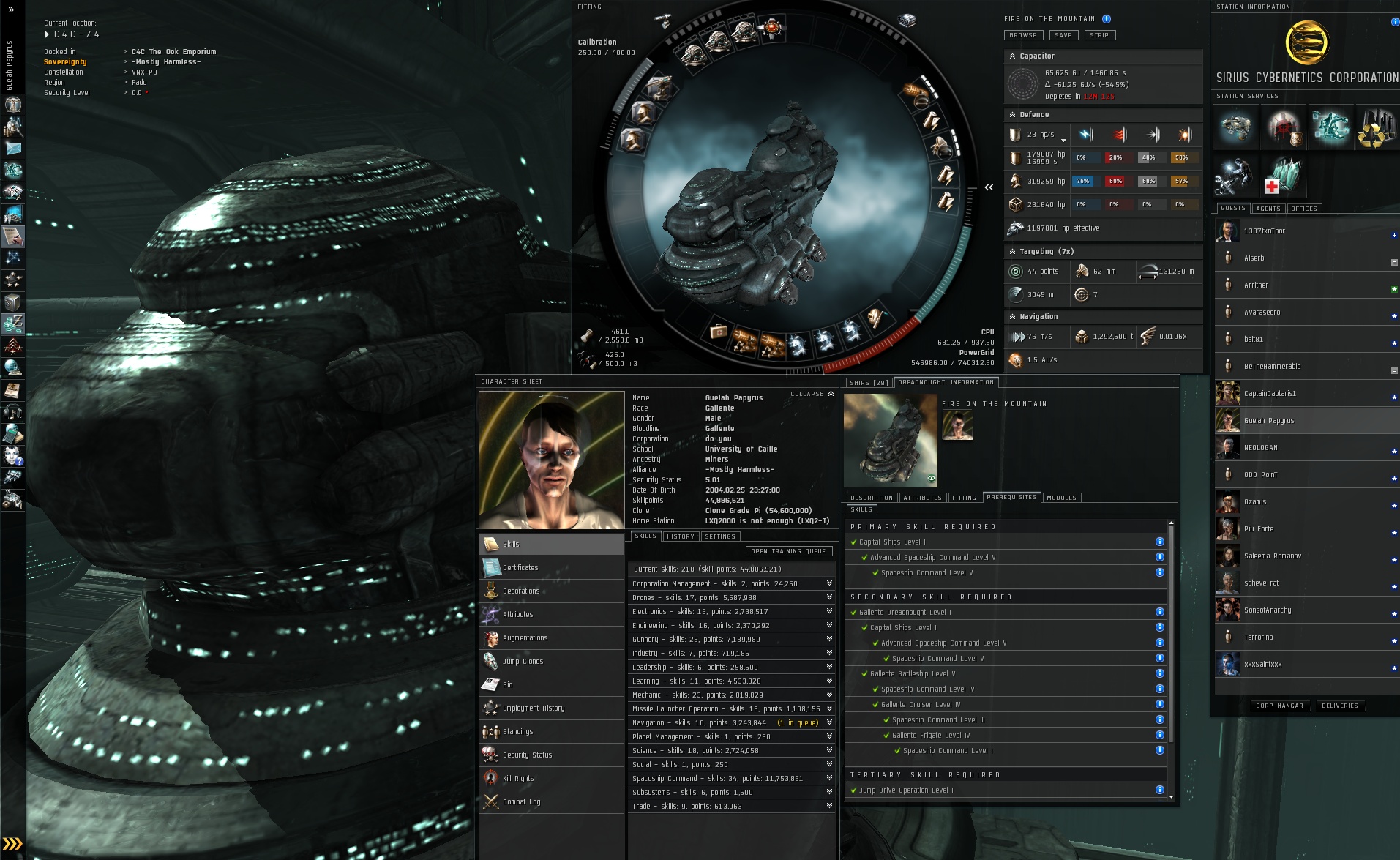
Task: Expand the Drones skill group
Action: click(x=829, y=597)
